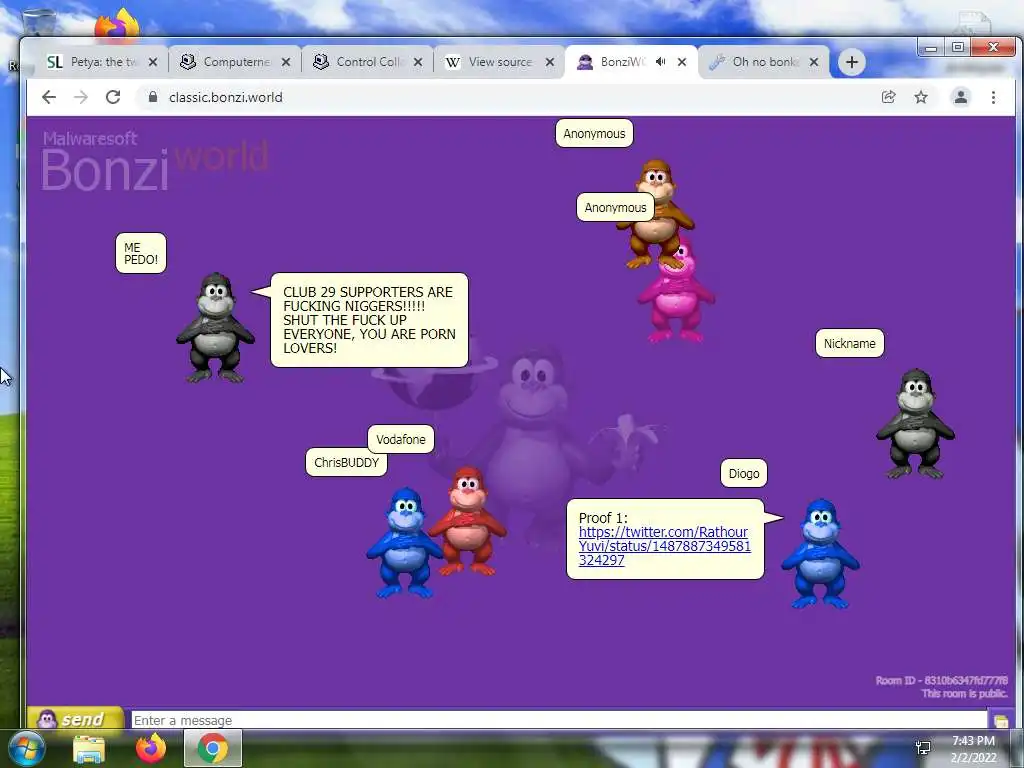Open a new browser tab
The height and width of the screenshot is (768, 1024).
coord(852,62)
